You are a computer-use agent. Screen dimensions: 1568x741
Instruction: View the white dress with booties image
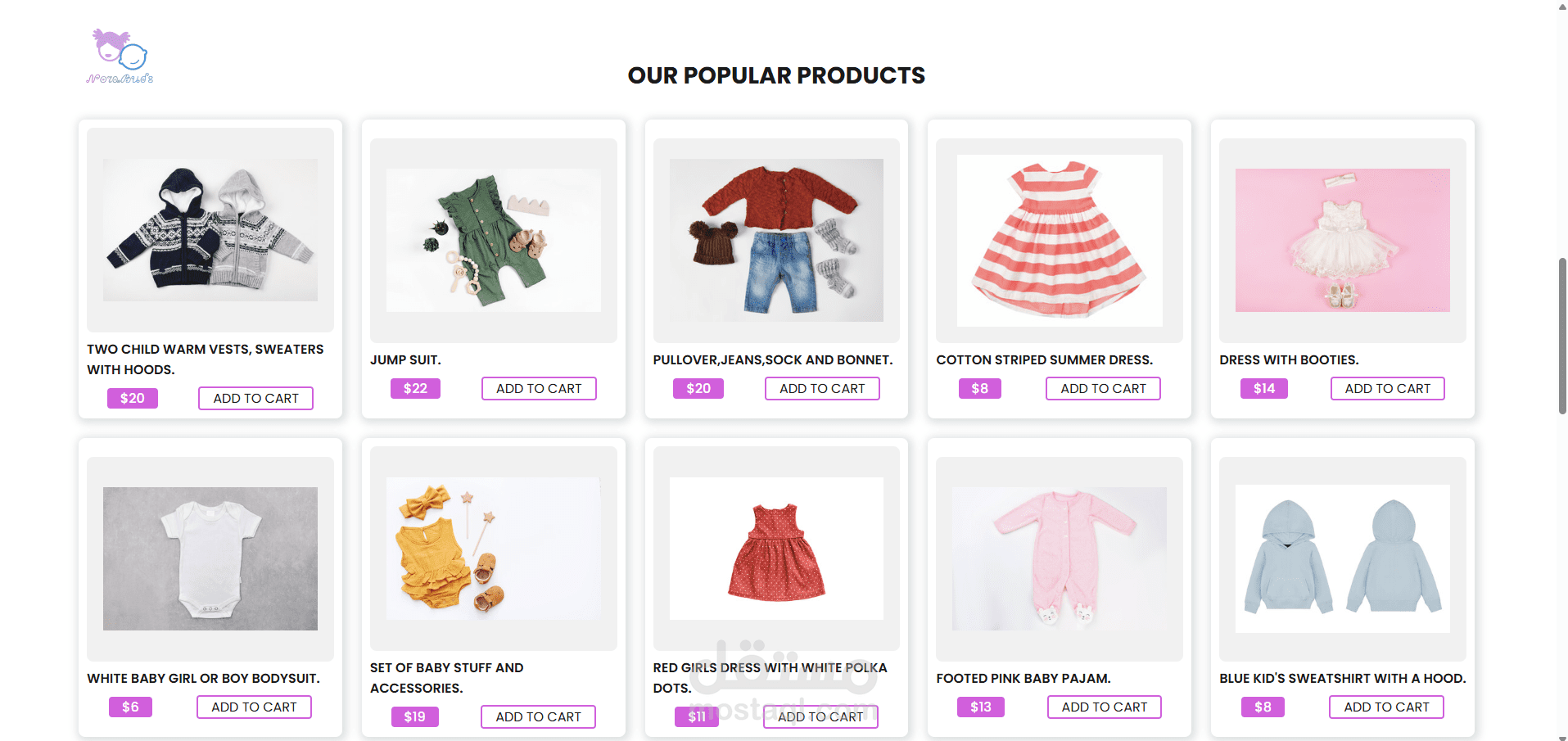click(x=1342, y=240)
